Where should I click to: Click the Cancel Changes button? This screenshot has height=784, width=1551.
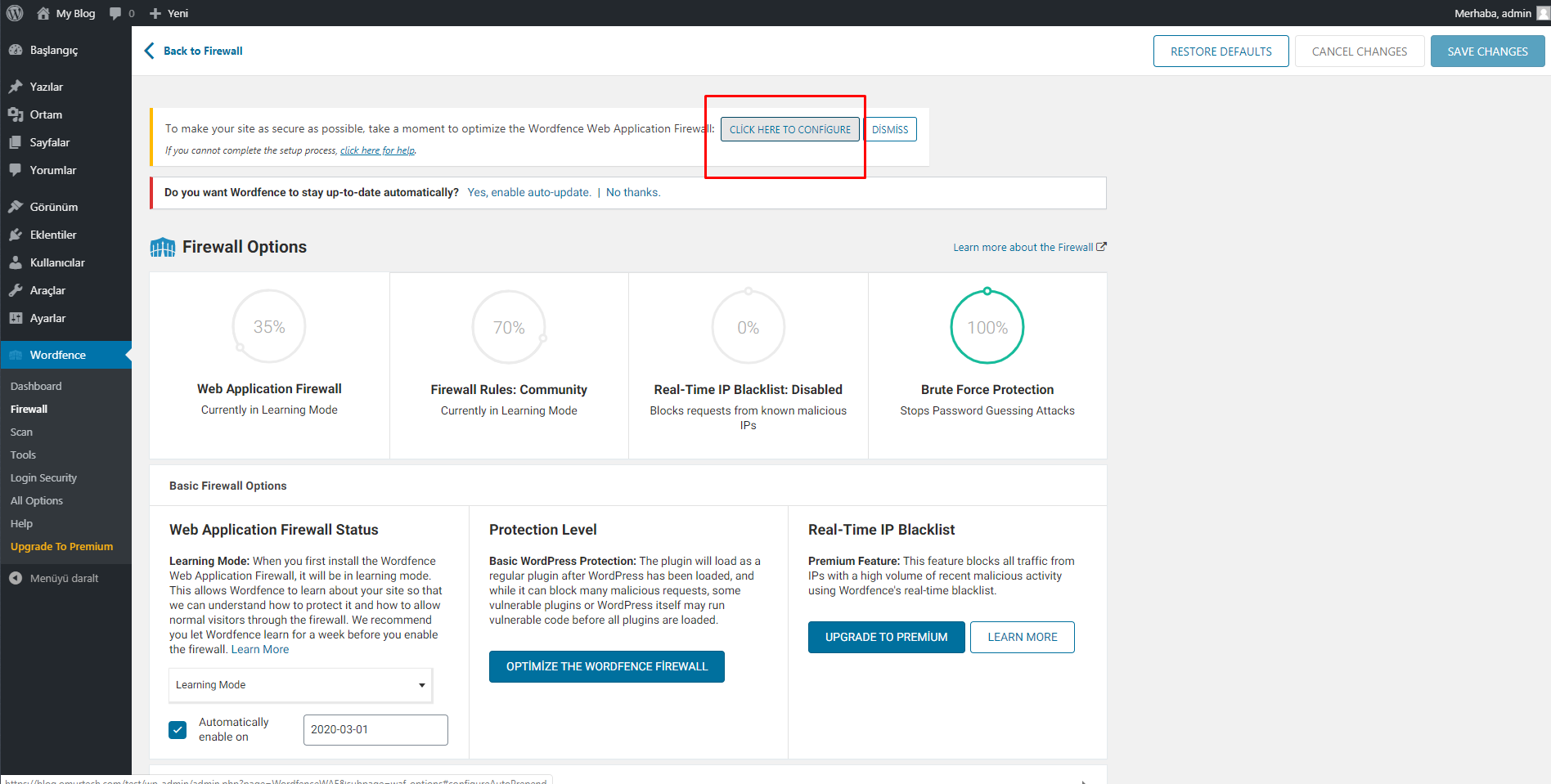[1360, 51]
